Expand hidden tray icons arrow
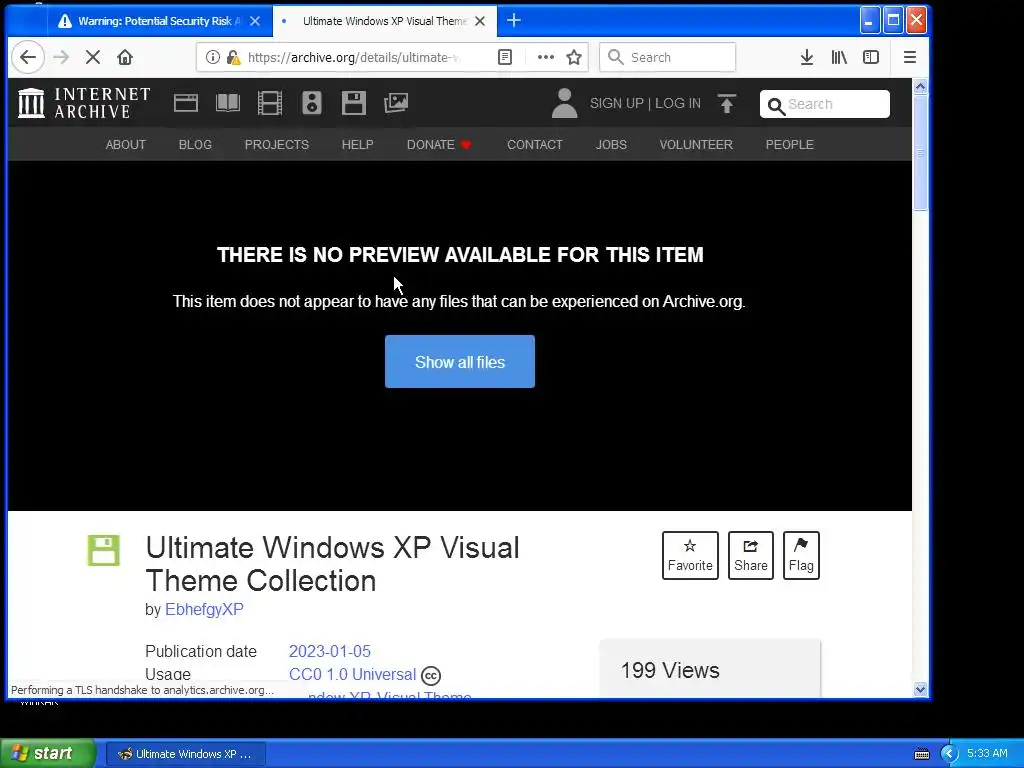Screen dimensions: 1024x768 click(950, 754)
